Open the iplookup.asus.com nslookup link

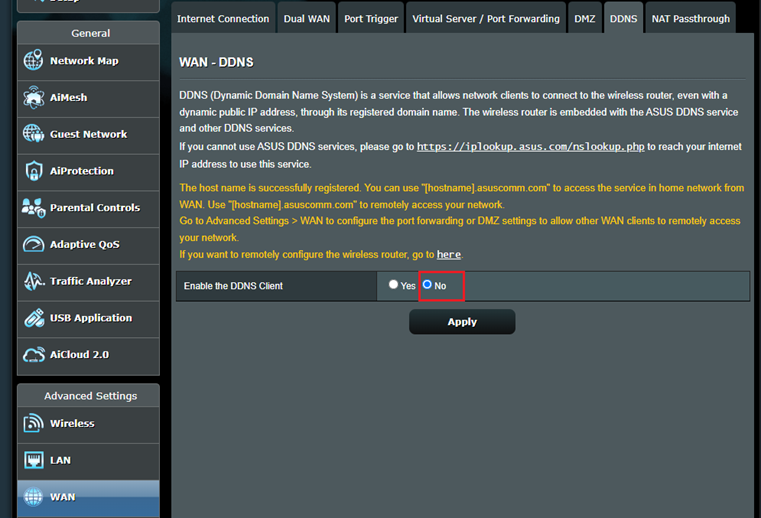click(x=530, y=147)
